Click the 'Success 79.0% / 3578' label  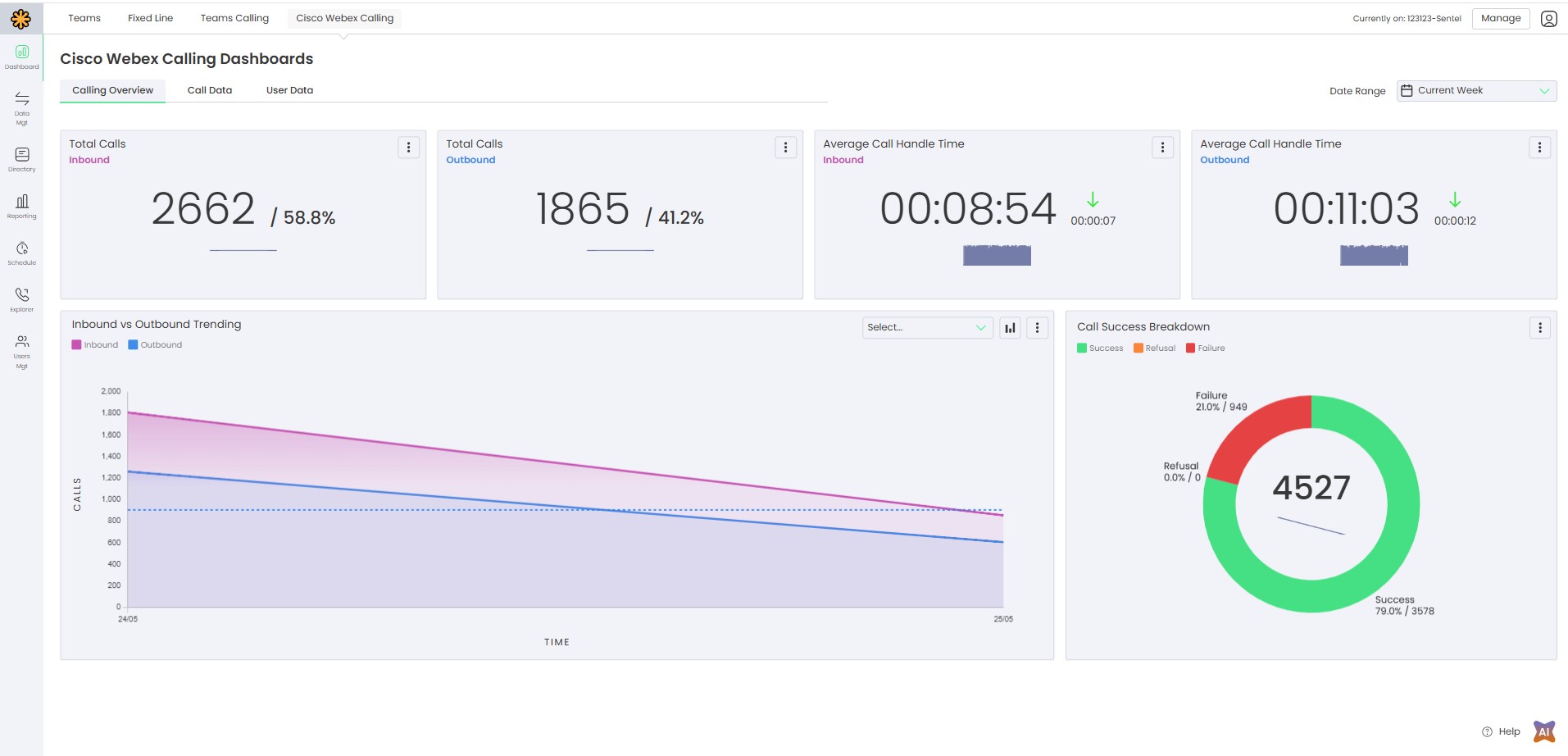tap(1405, 605)
